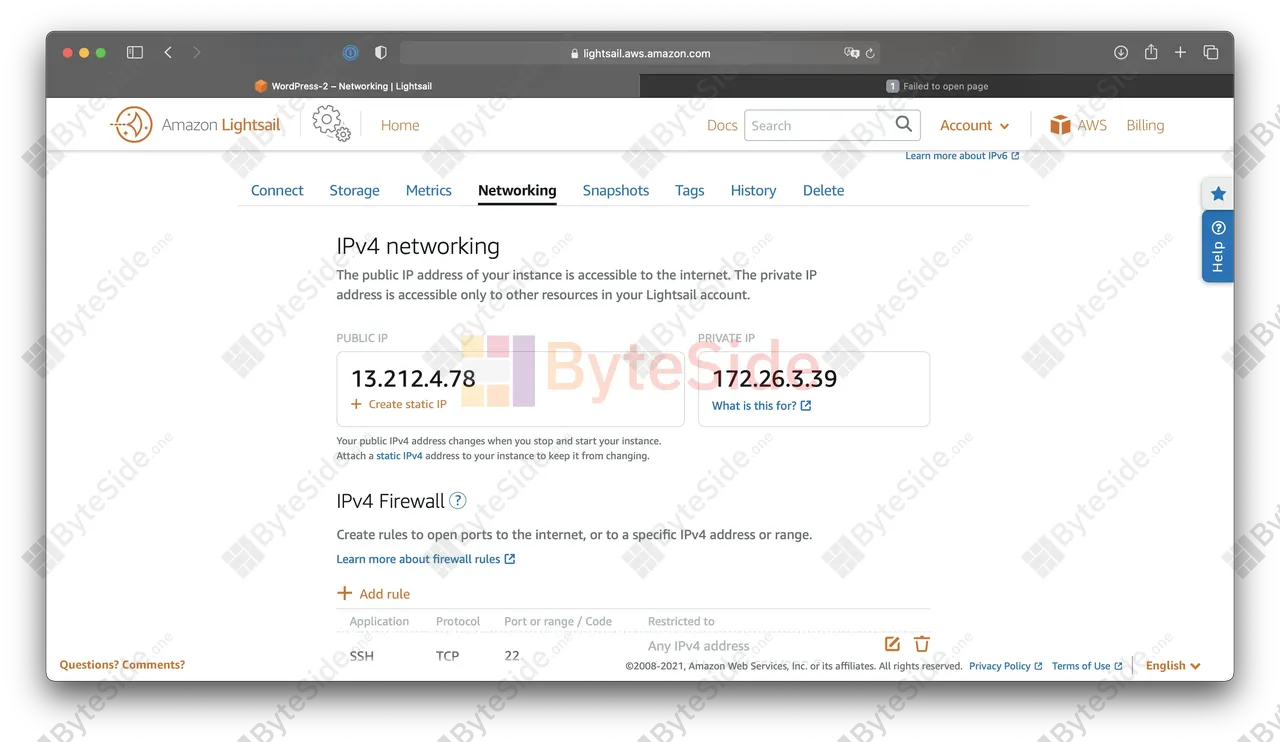1280x742 pixels.
Task: Click Create static IP
Action: coord(399,404)
